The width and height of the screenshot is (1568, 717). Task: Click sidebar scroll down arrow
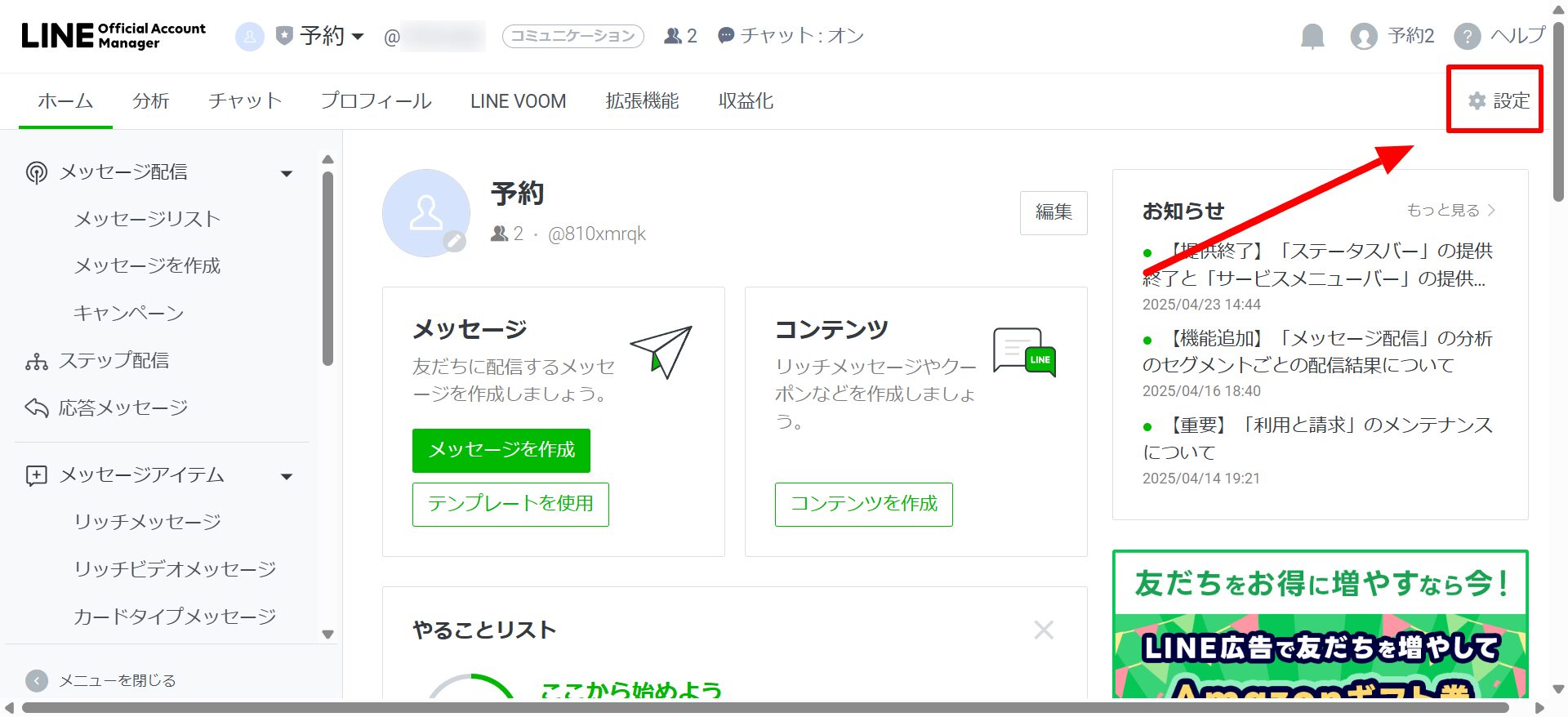pos(328,635)
